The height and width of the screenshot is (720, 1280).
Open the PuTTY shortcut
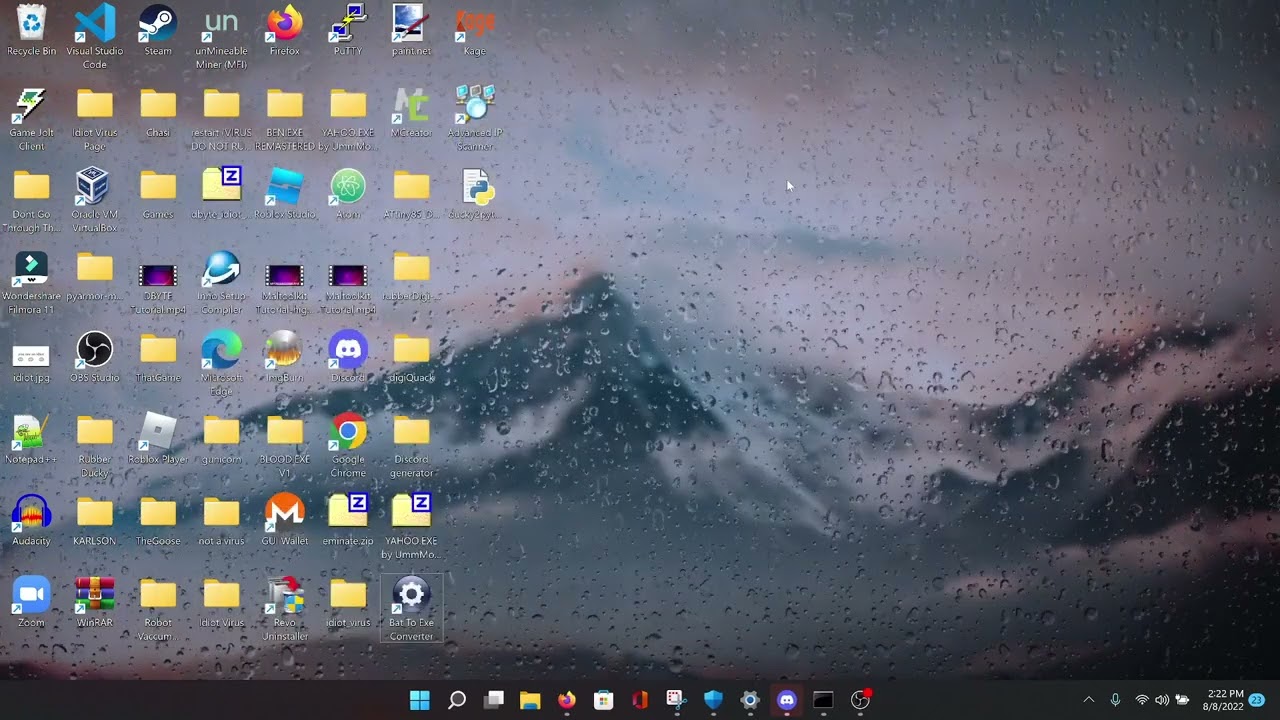click(x=348, y=31)
